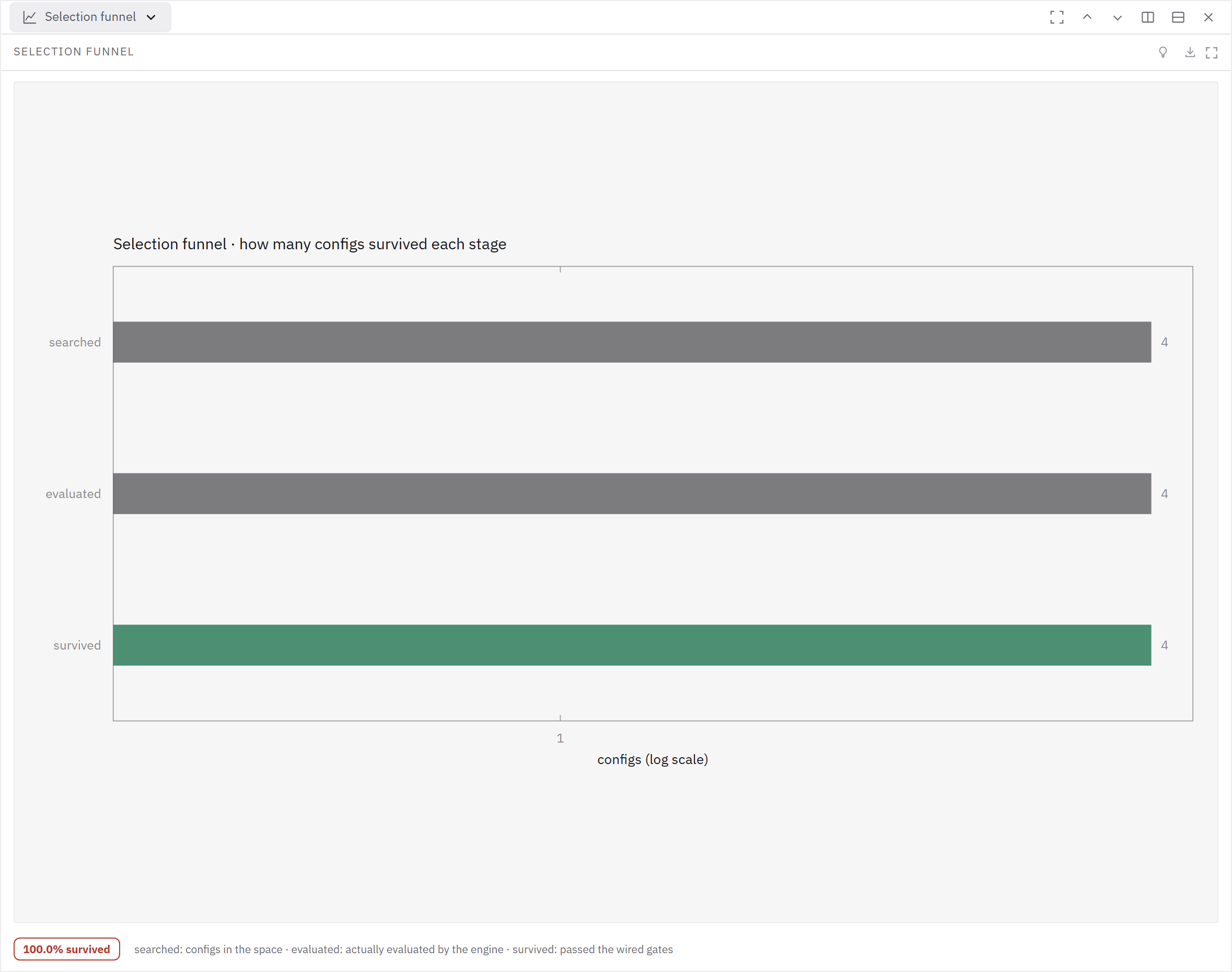The width and height of the screenshot is (1232, 972).
Task: Click the value 4 next to searched bar
Action: coord(1164,342)
